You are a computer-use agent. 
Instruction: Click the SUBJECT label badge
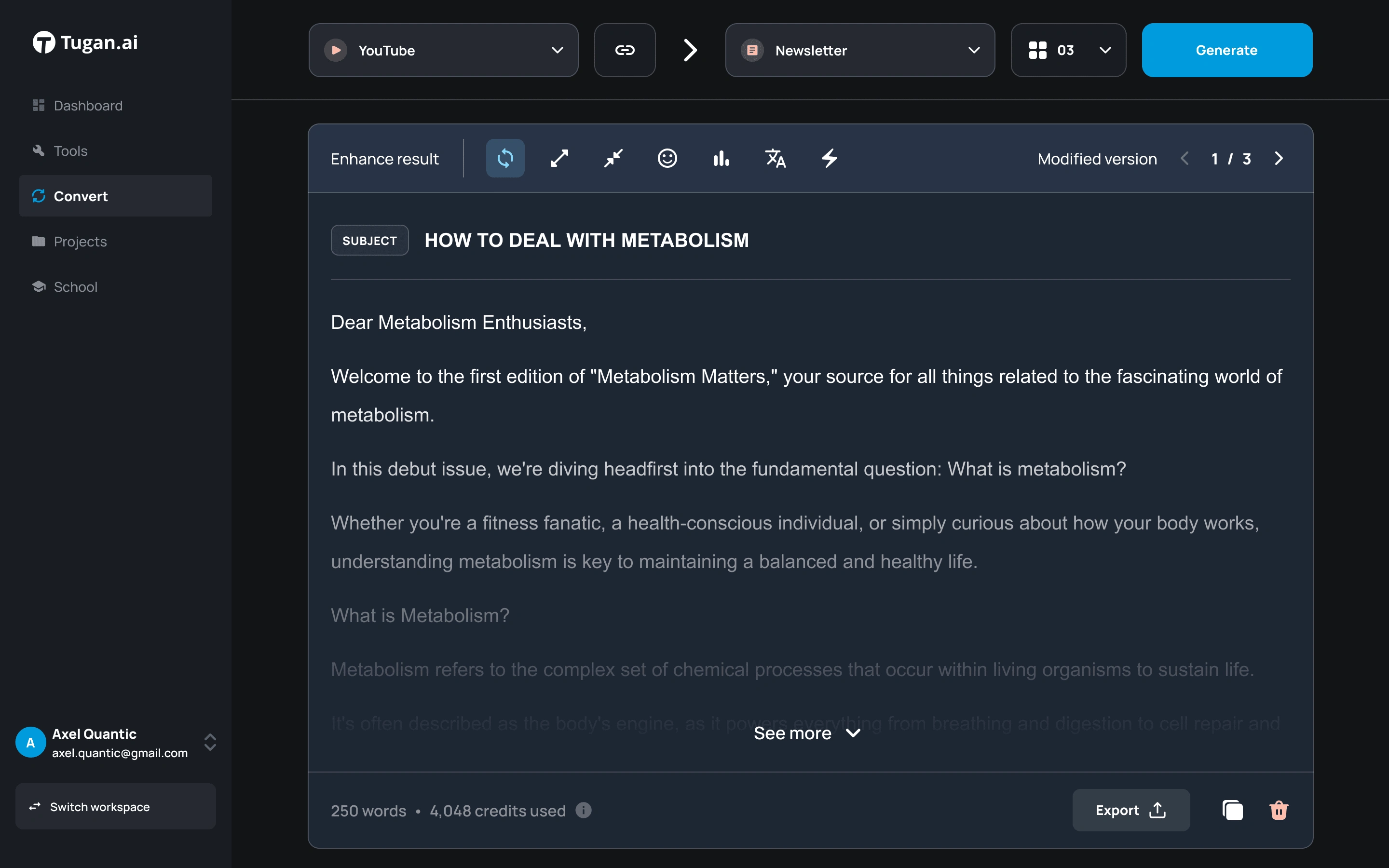369,241
